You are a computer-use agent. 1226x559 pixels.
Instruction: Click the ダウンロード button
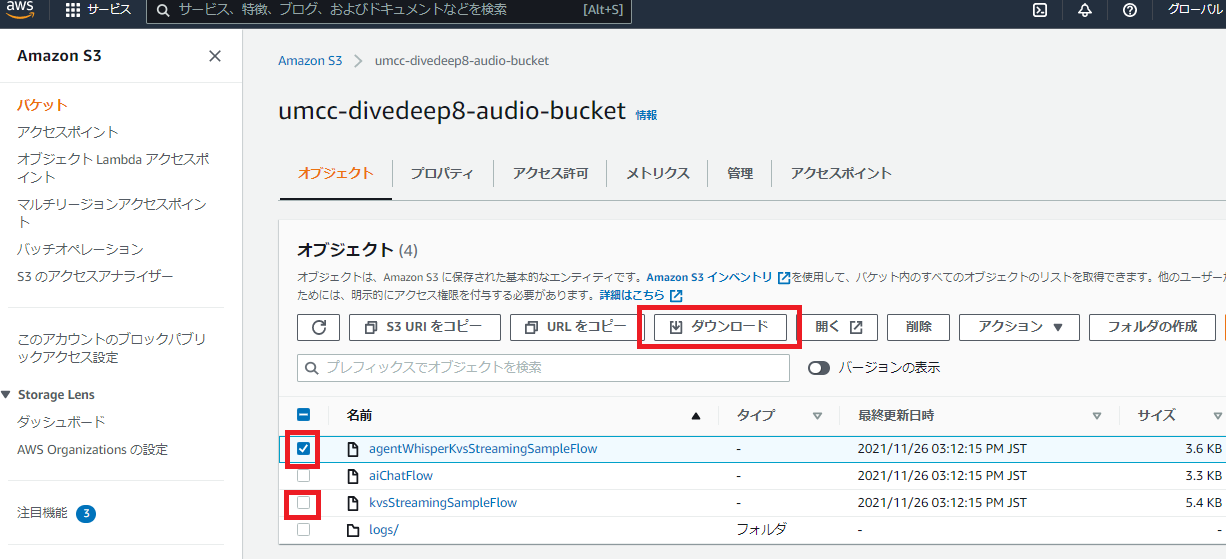pos(720,327)
